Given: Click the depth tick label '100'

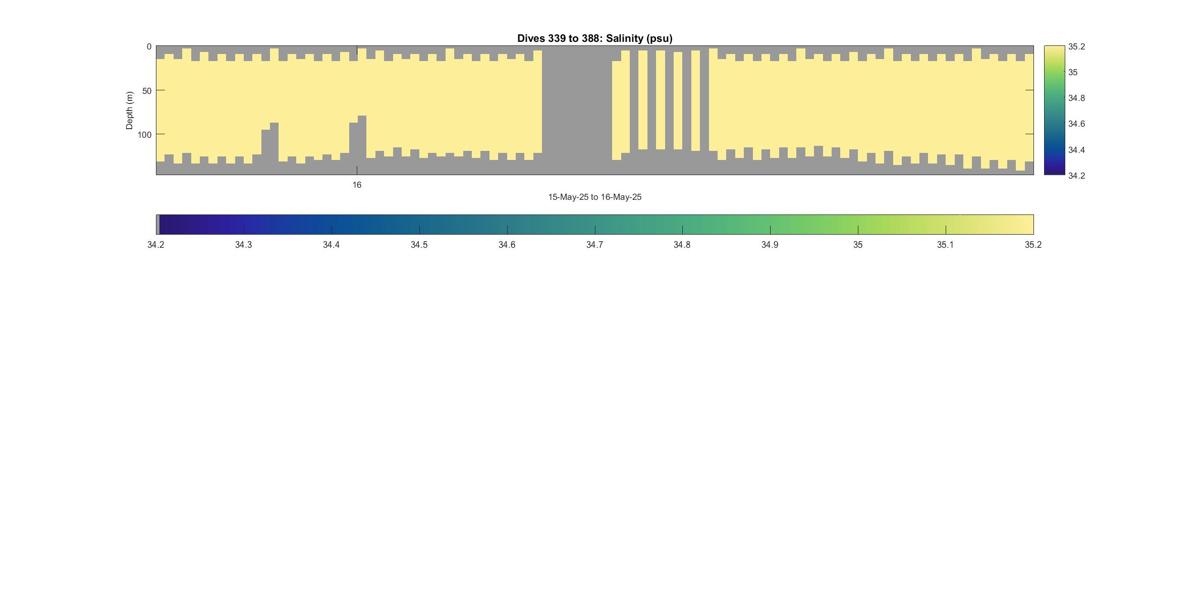Looking at the screenshot, I should point(144,135).
